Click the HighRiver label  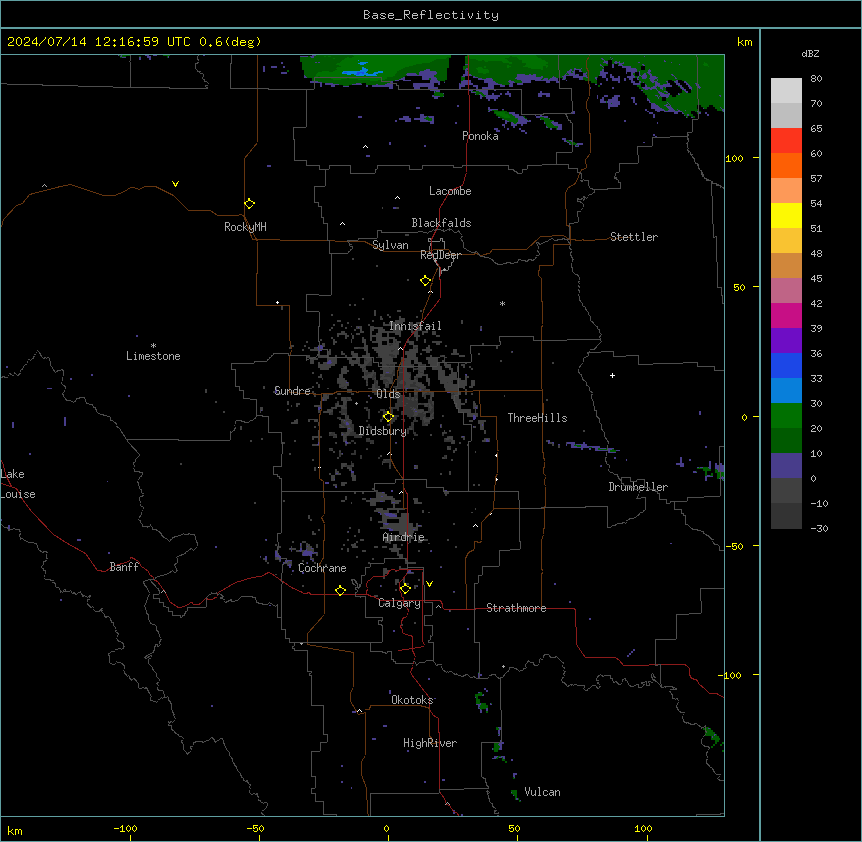[429, 743]
